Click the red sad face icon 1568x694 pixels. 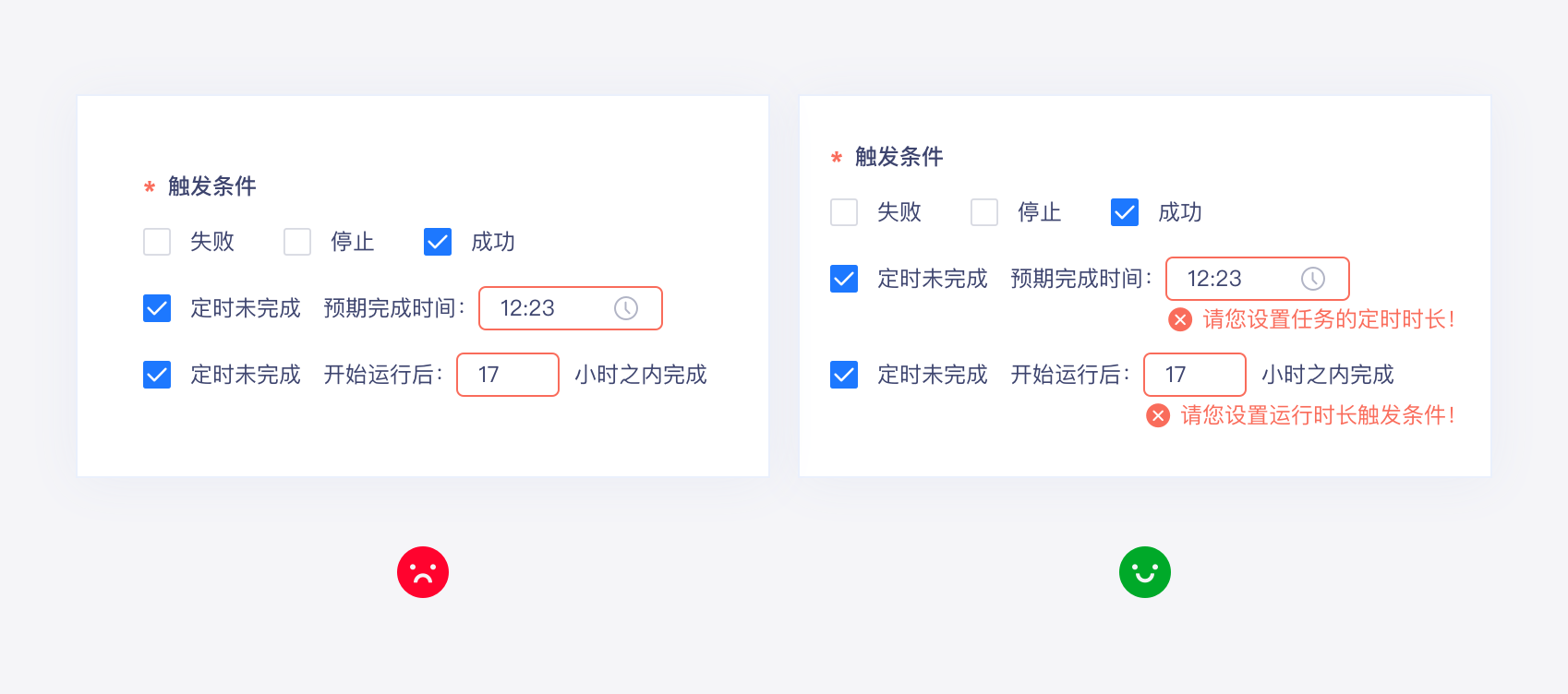click(x=423, y=572)
